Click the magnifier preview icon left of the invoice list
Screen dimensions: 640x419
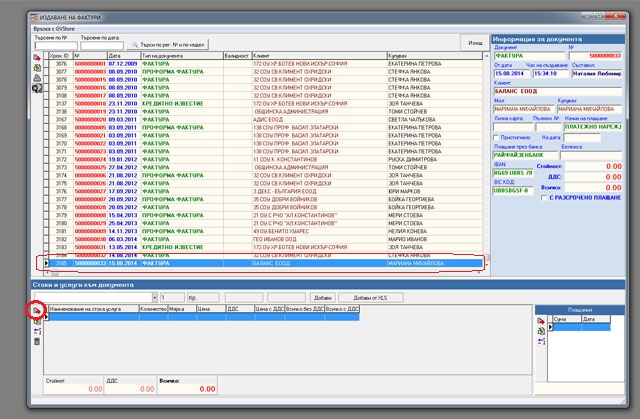coord(37,88)
